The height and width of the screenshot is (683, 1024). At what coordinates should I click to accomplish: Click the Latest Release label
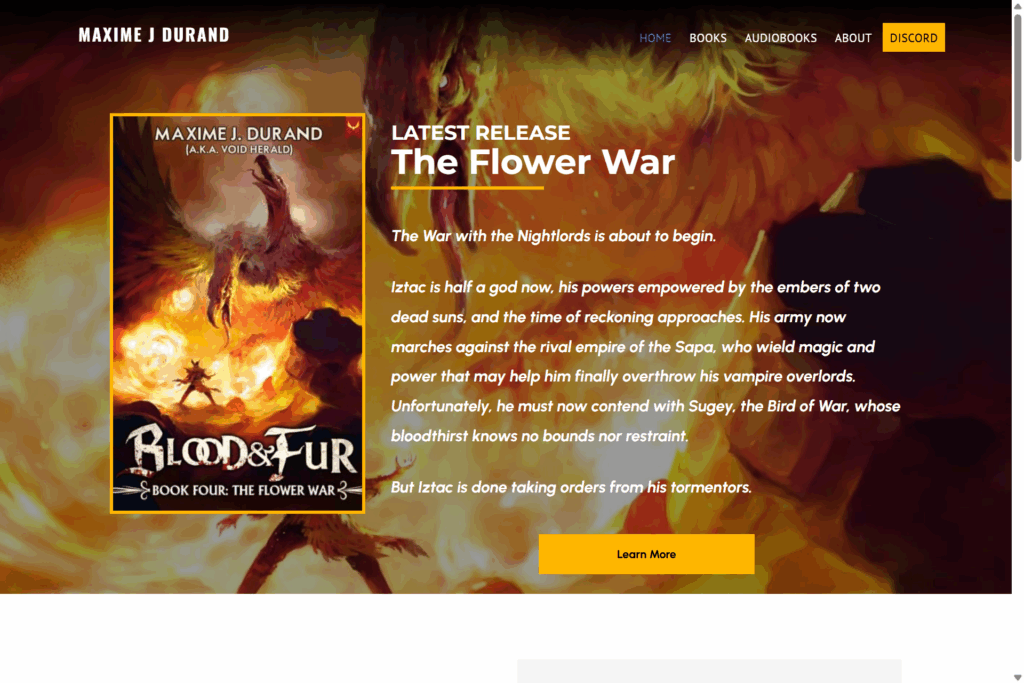tap(481, 133)
